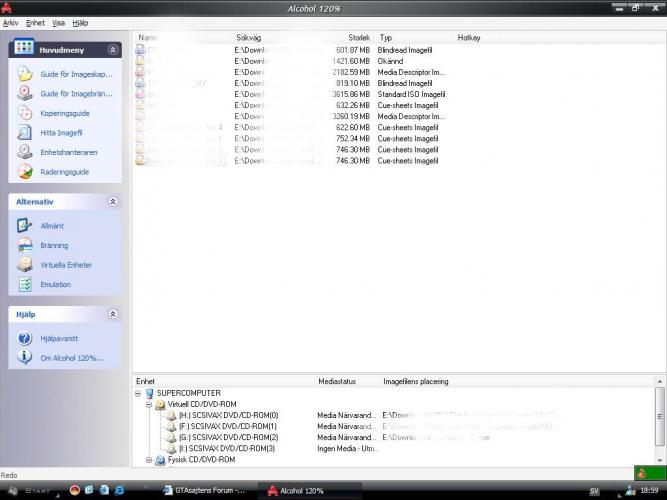Screen dimensions: 667x500
Task: Collapse the Huvudmeny panel
Action: (113, 50)
